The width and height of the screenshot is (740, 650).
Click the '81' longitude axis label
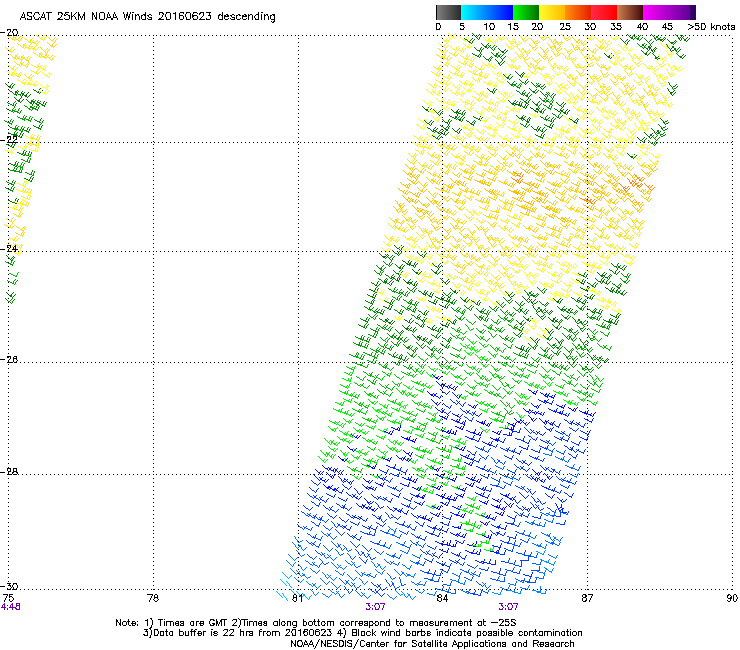297,598
